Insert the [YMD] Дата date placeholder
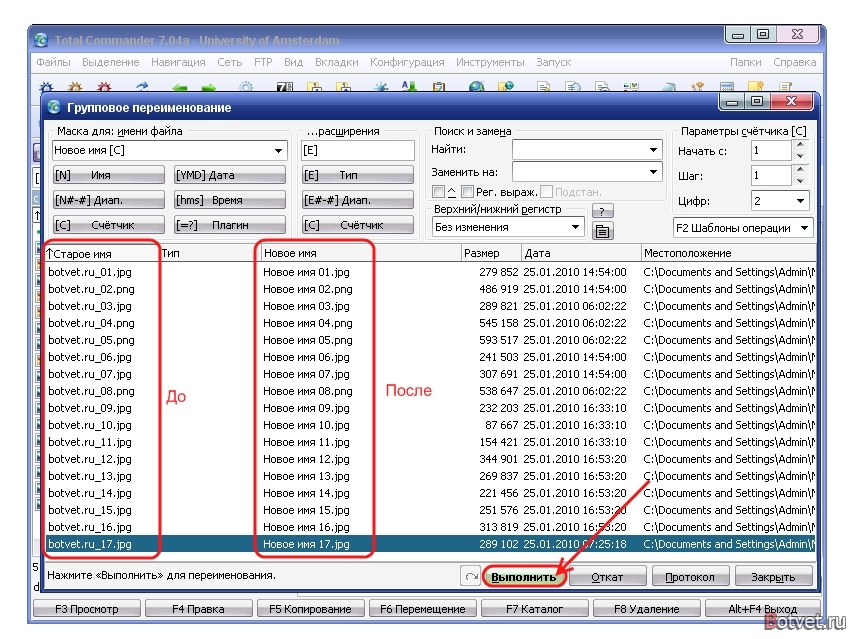854x639 pixels. (229, 175)
